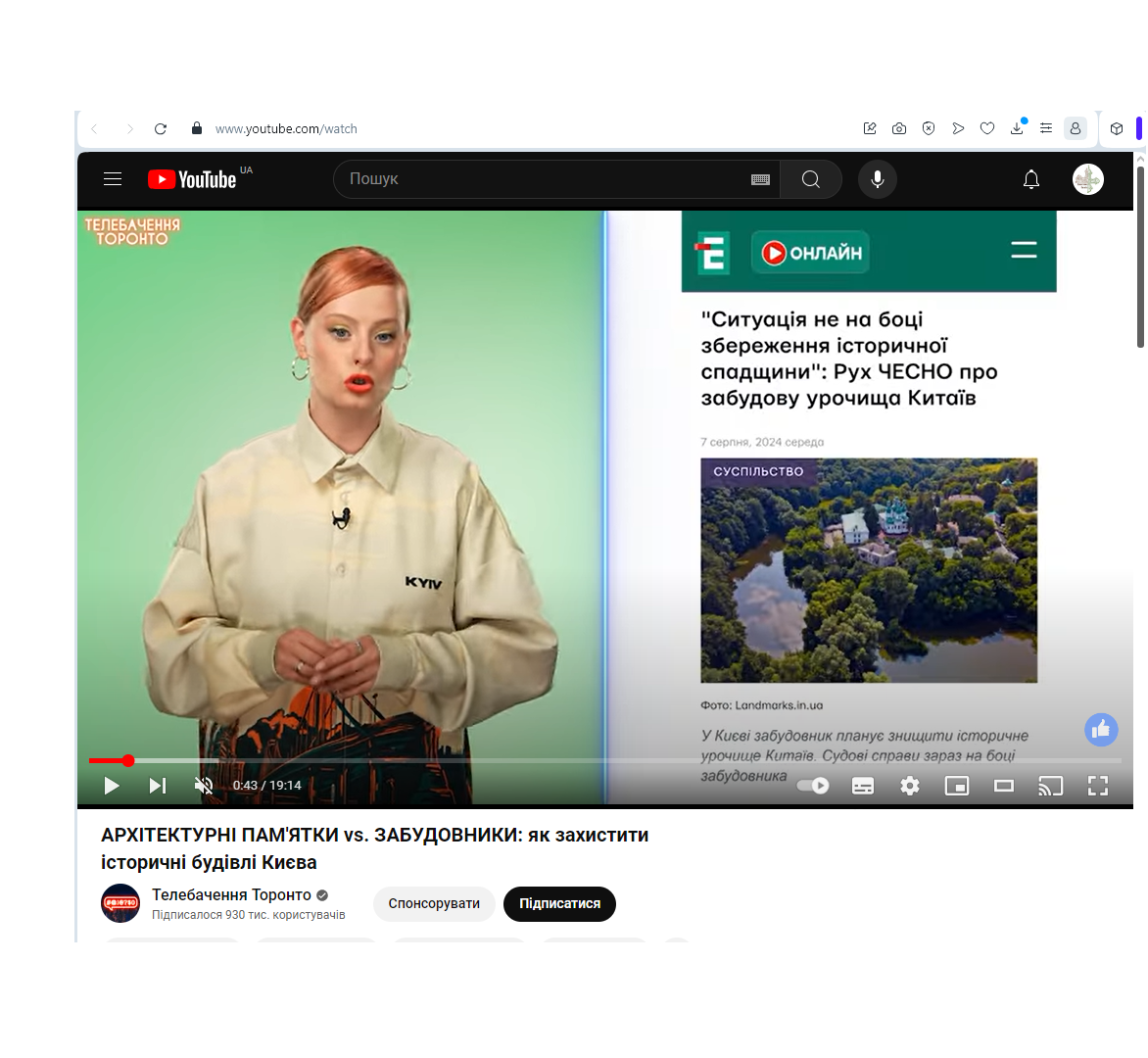Screen dimensions: 1148x1058
Task: Open YouTube notifications bell
Action: coord(1030,179)
